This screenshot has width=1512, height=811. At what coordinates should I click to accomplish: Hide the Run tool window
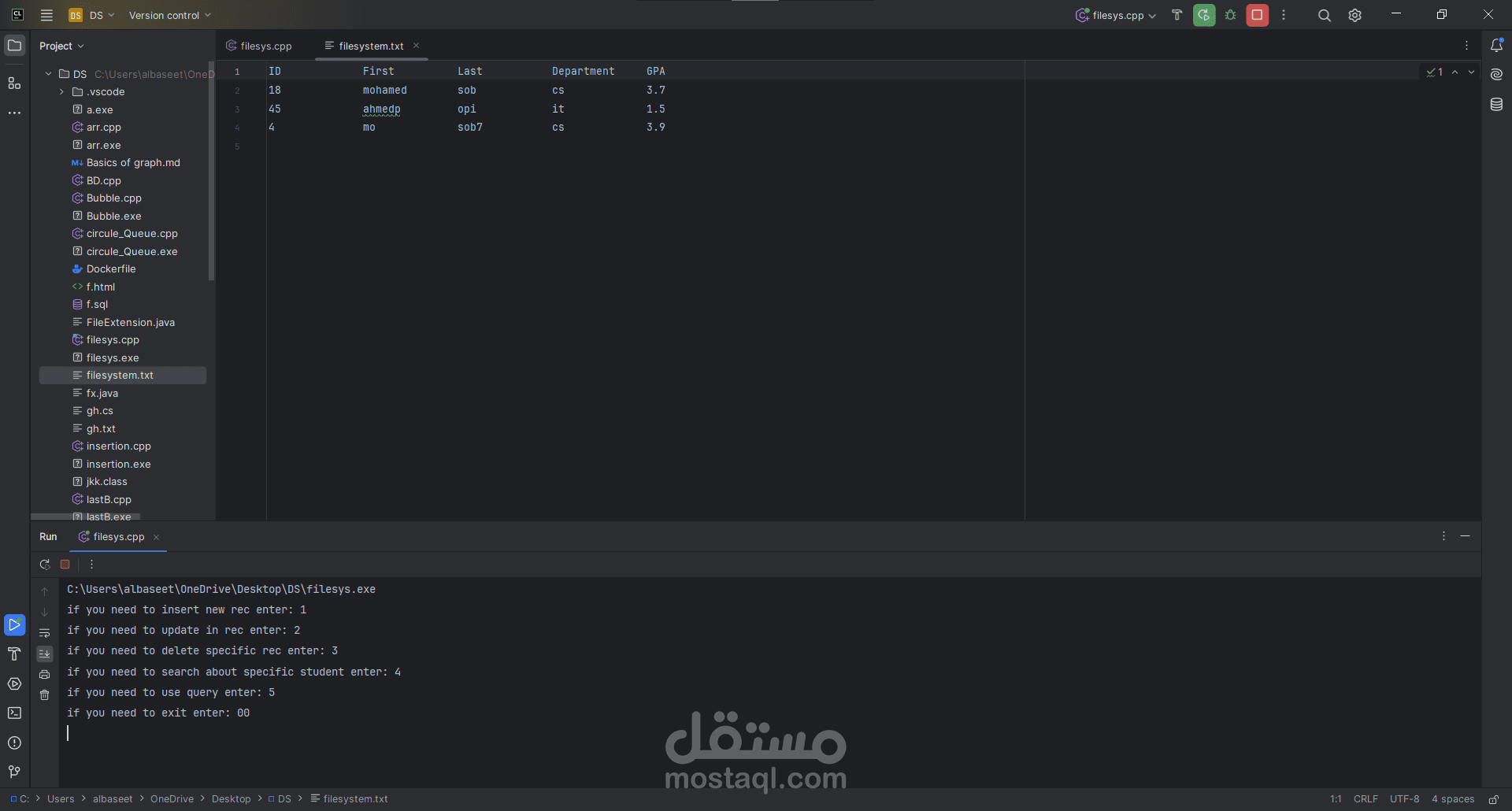[1465, 536]
